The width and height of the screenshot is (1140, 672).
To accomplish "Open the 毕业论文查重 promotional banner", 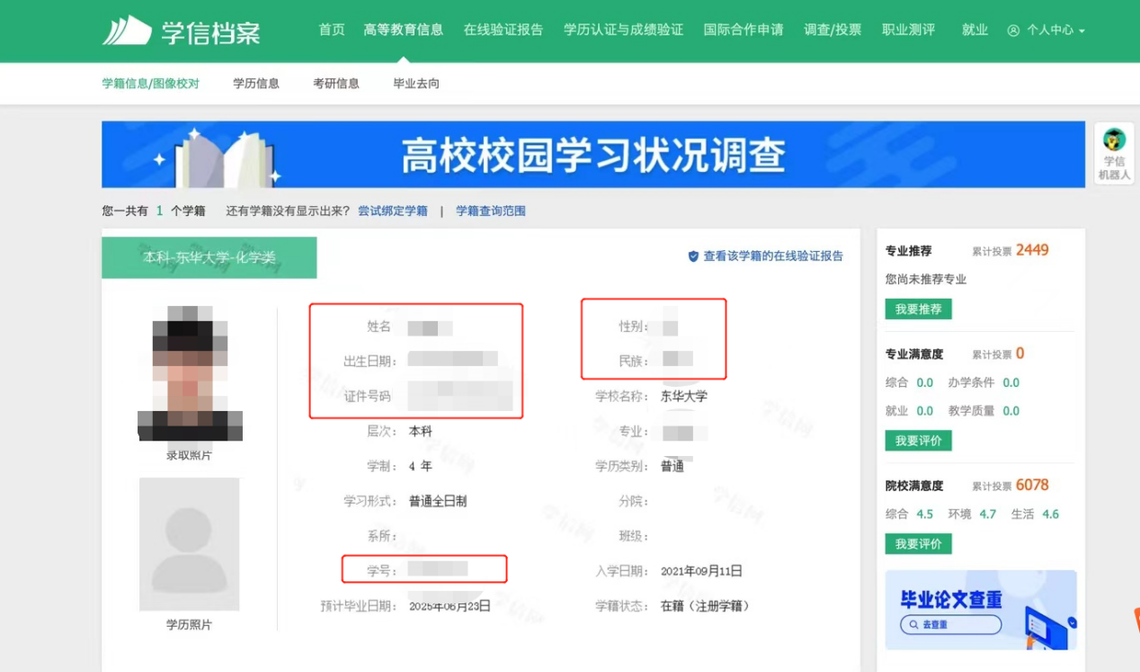I will coord(981,610).
